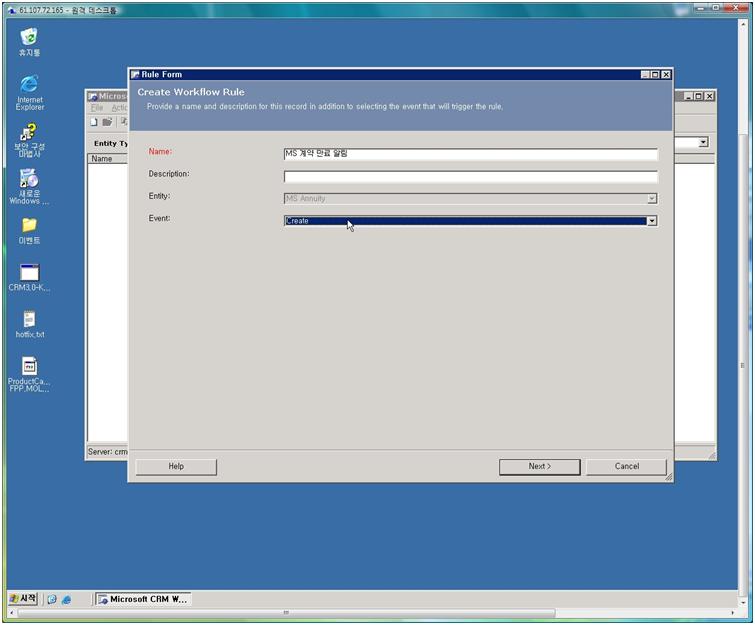Launch Internet Explorer from the desktop

[29, 92]
